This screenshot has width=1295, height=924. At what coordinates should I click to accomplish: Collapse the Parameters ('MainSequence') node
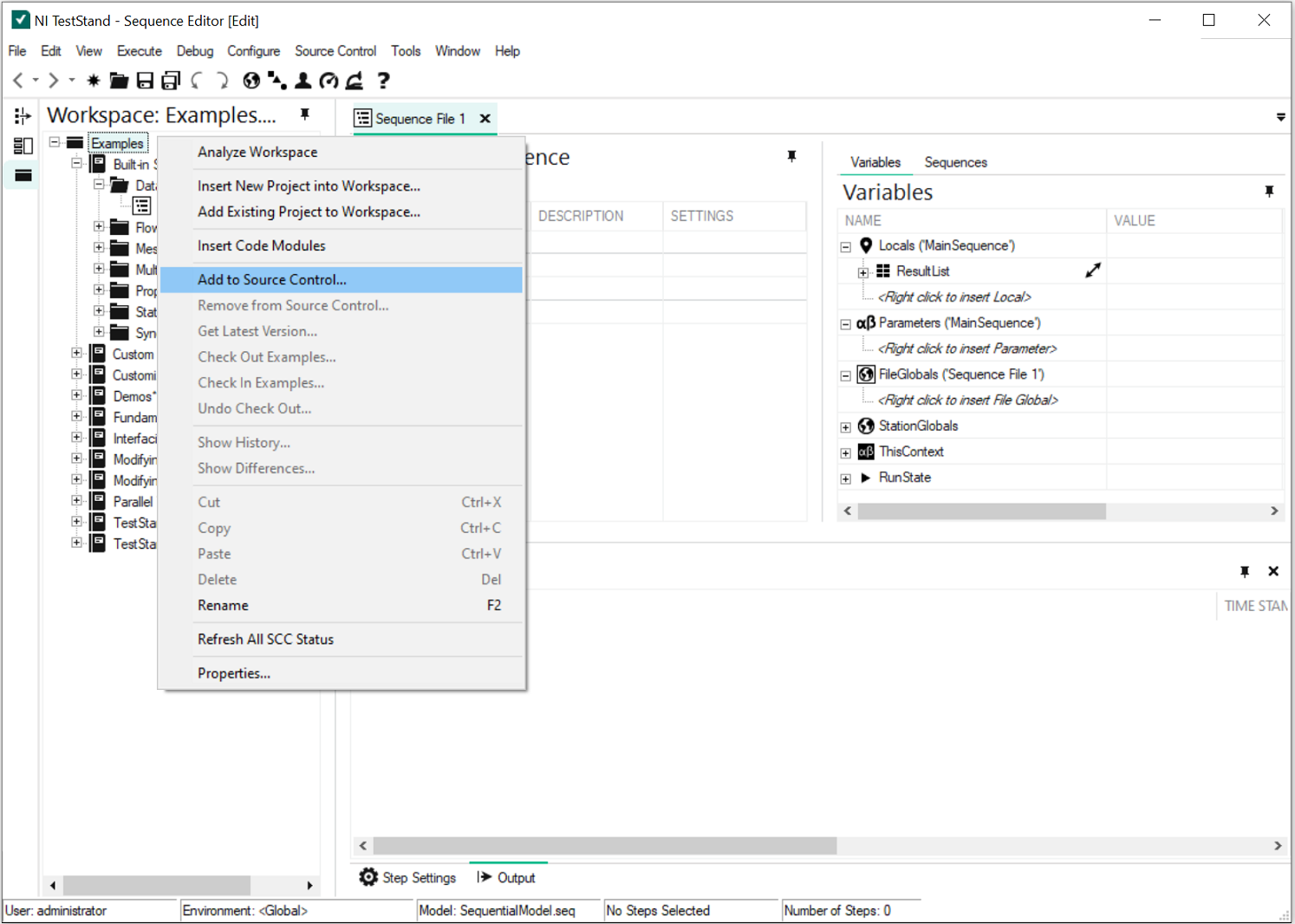(x=846, y=324)
